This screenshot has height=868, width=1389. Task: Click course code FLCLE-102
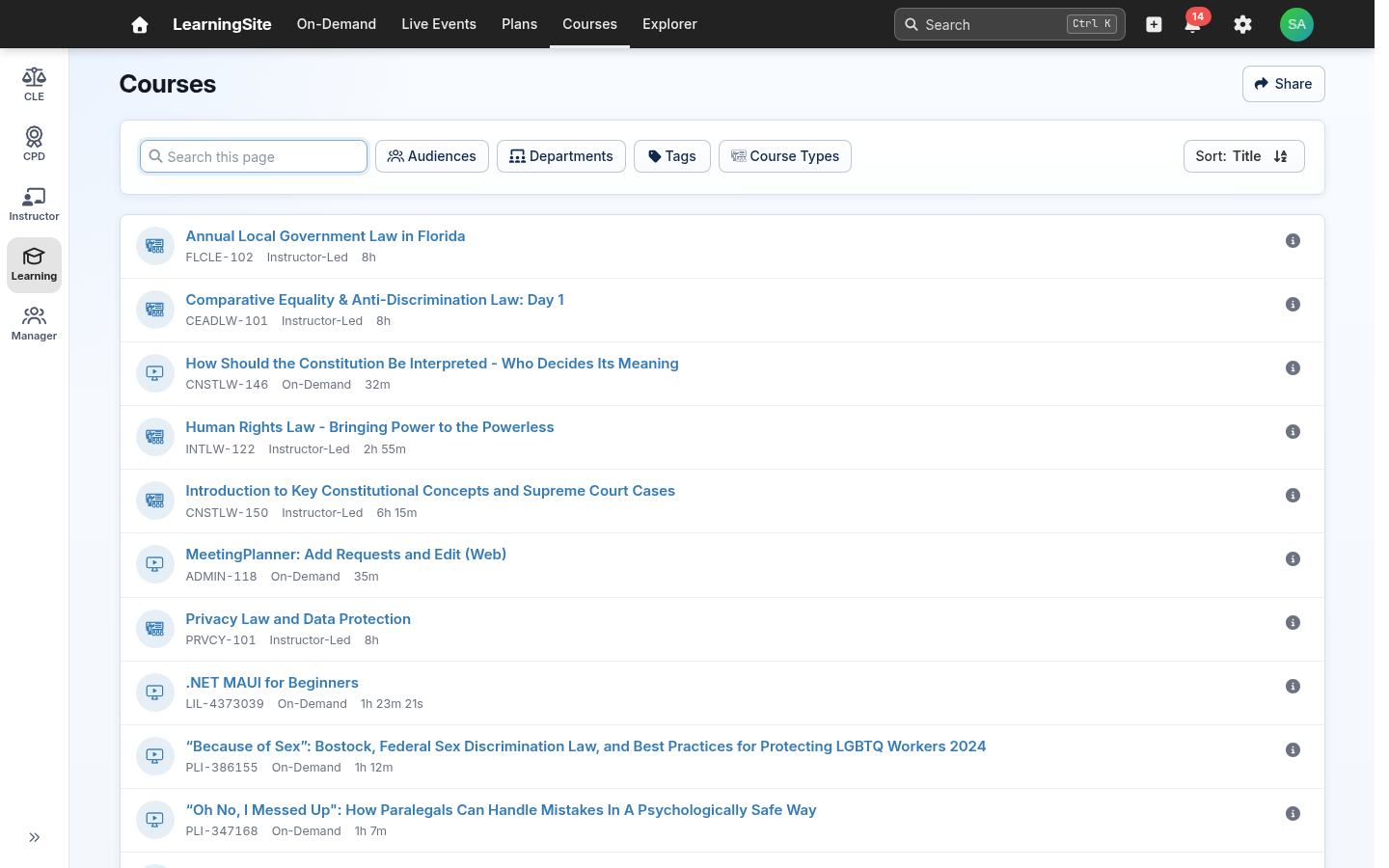pyautogui.click(x=219, y=258)
